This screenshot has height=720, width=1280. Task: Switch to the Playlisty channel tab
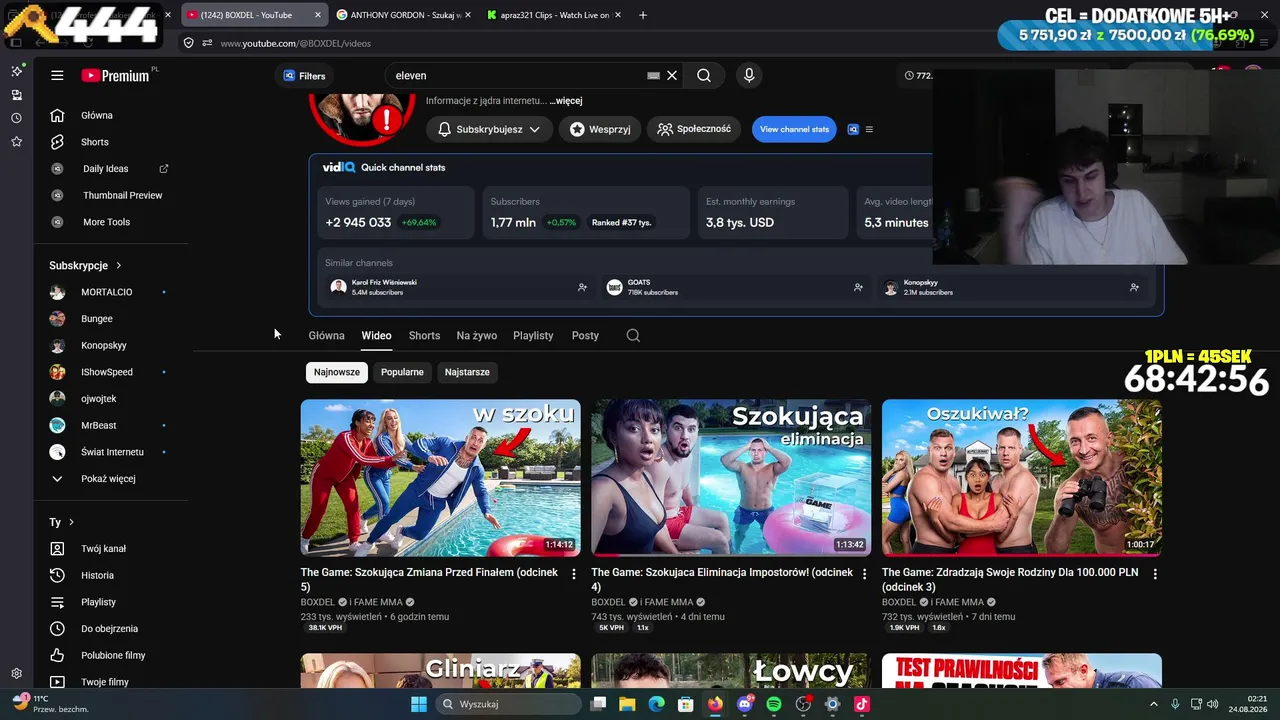pos(533,336)
